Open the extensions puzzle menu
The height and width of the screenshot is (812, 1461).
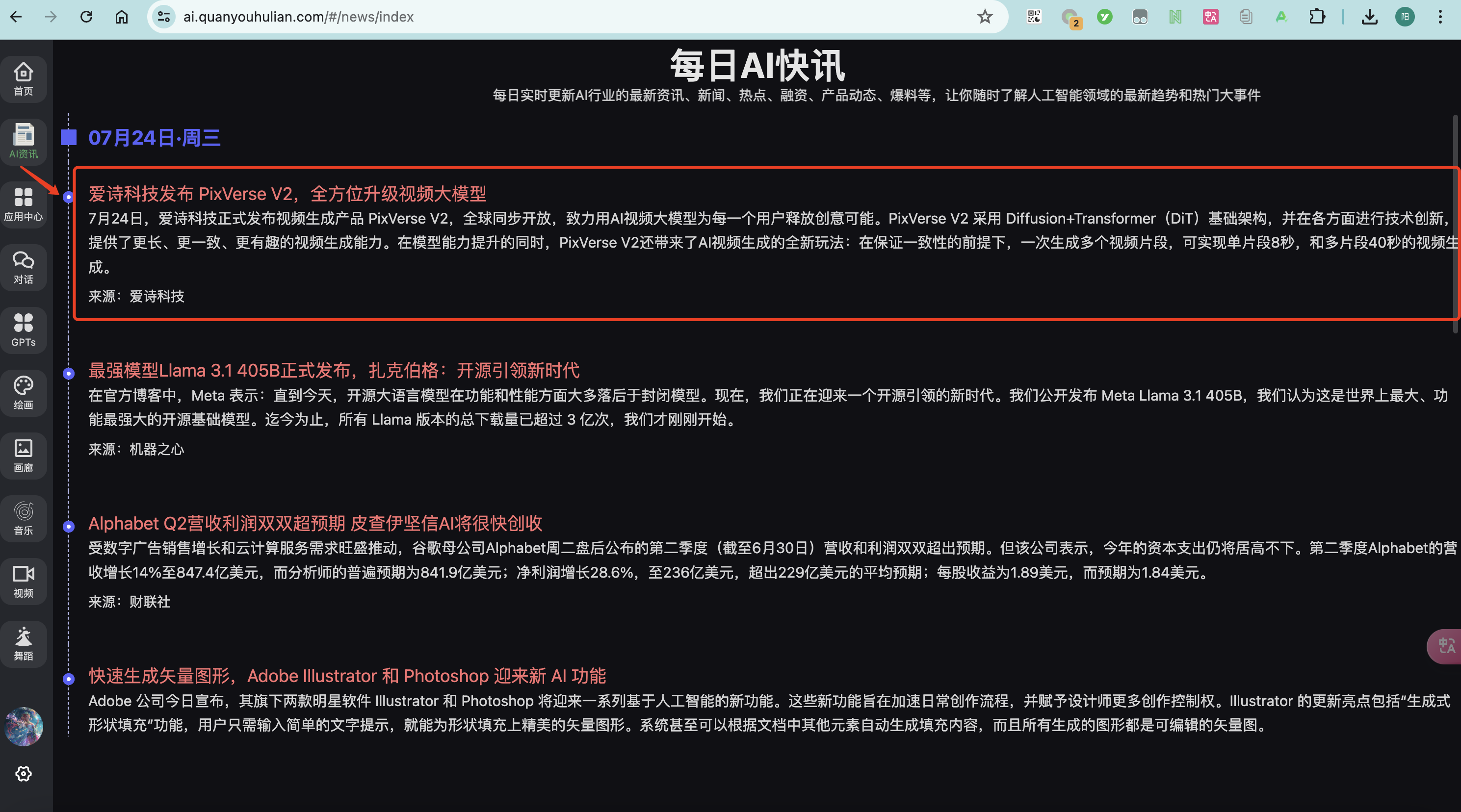[x=1317, y=17]
